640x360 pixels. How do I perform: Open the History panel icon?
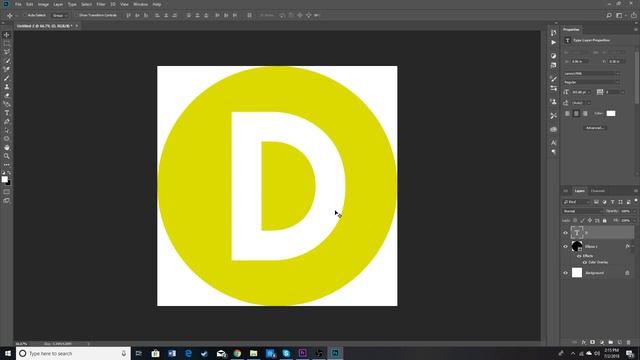coord(553,33)
